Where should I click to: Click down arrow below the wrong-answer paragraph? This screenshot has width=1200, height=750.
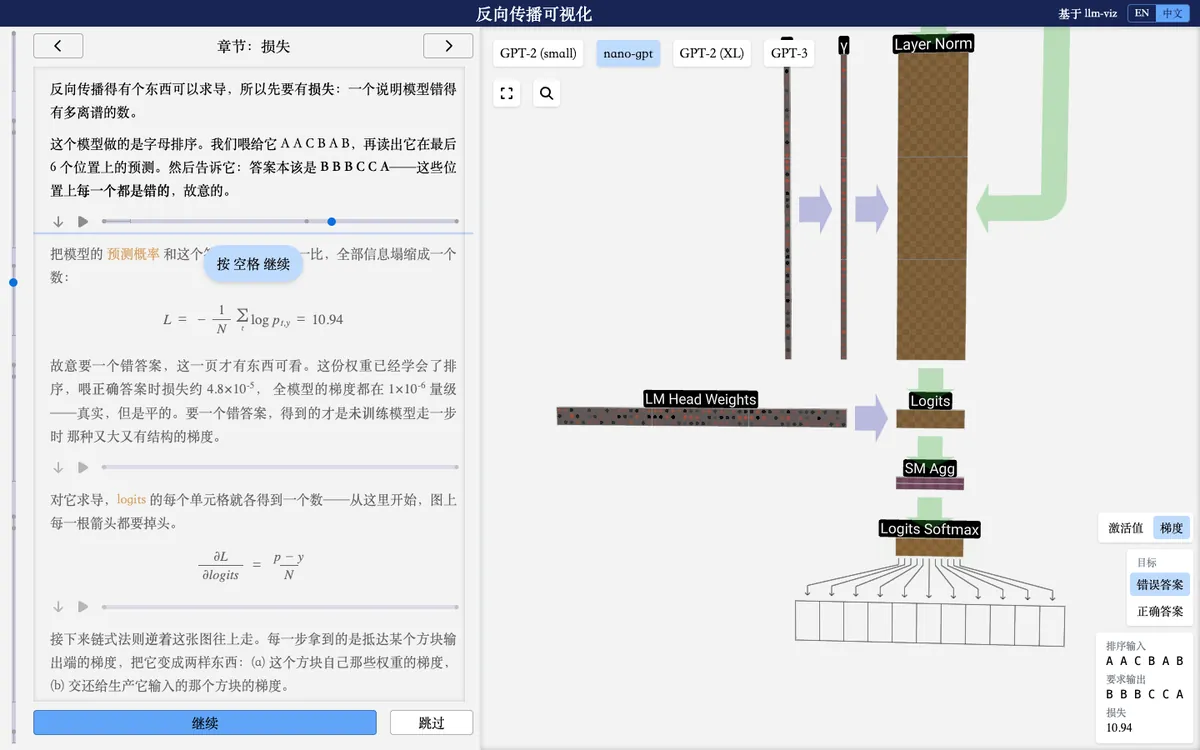(58, 467)
